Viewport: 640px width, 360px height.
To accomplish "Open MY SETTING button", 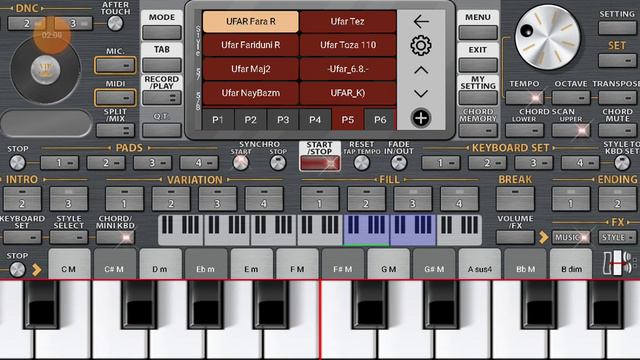I will [x=478, y=98].
